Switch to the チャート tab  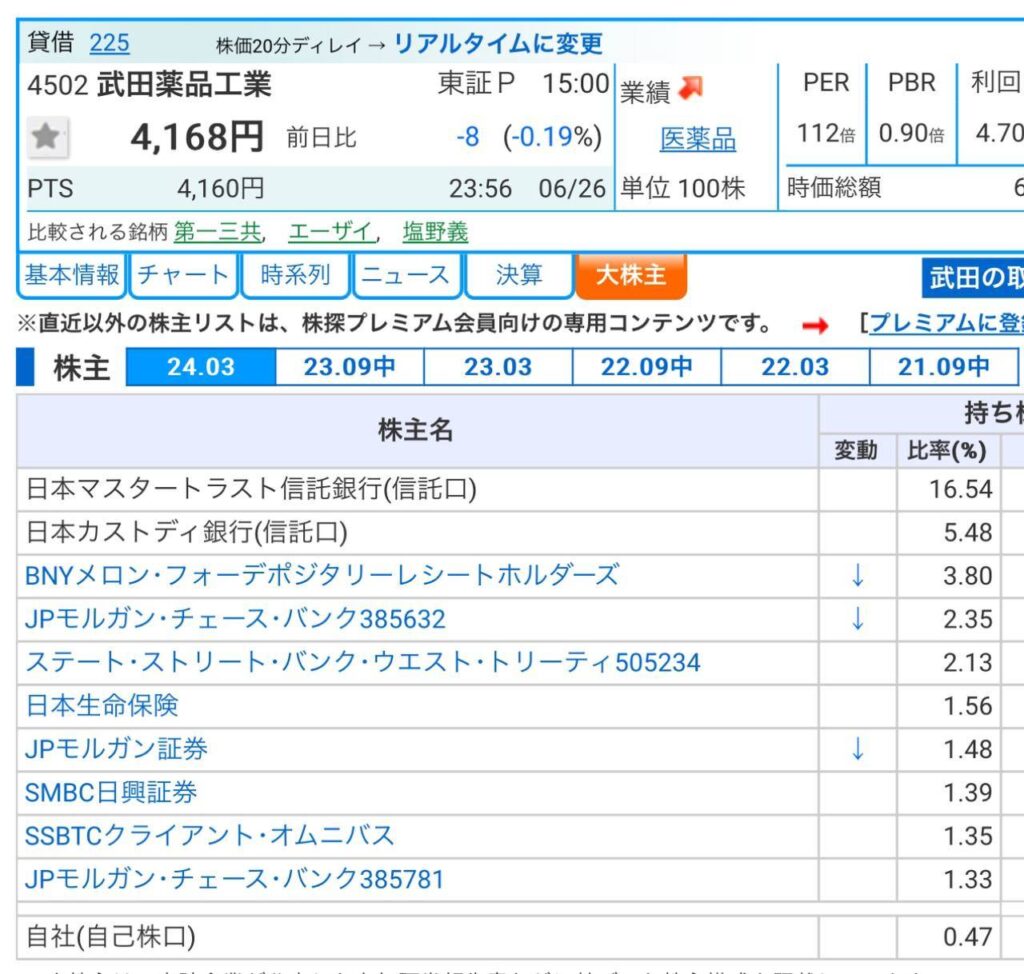coord(184,275)
